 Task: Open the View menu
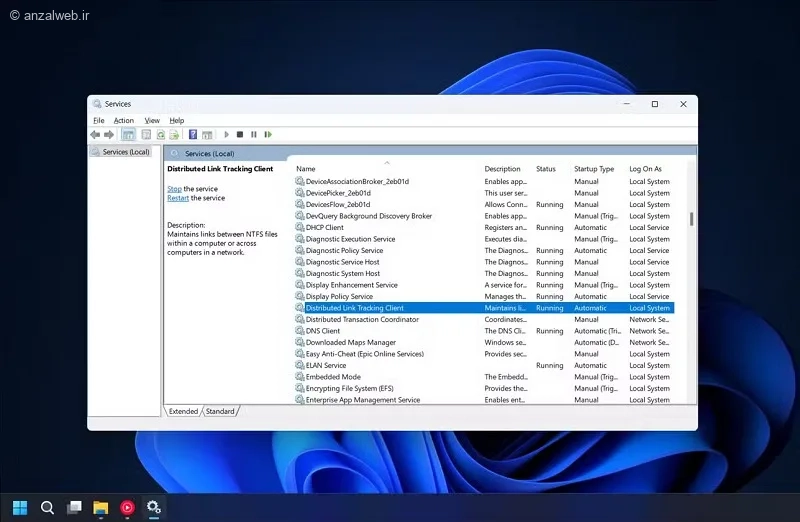(x=152, y=120)
